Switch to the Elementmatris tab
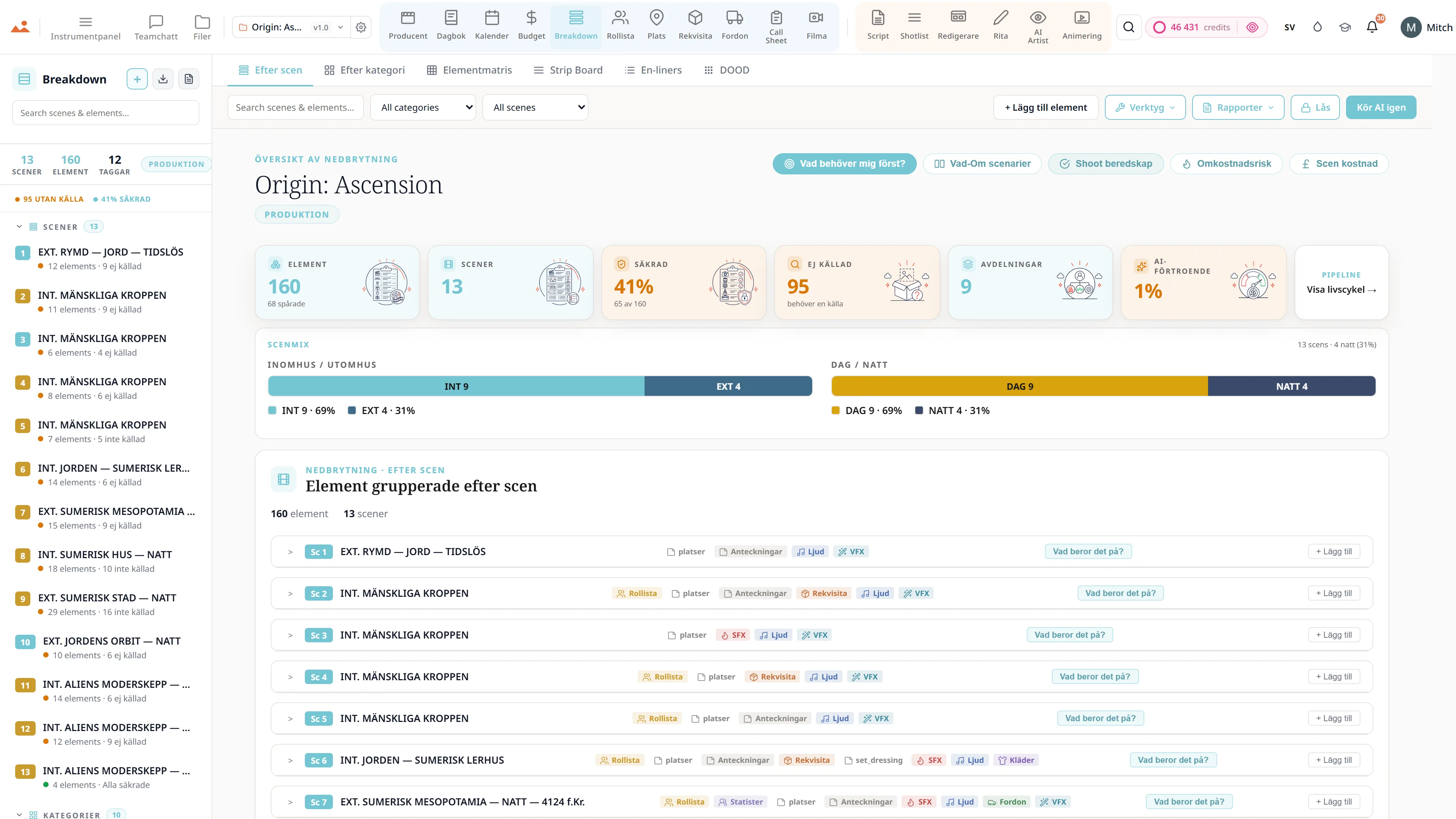The height and width of the screenshot is (819, 1456). coord(469,70)
